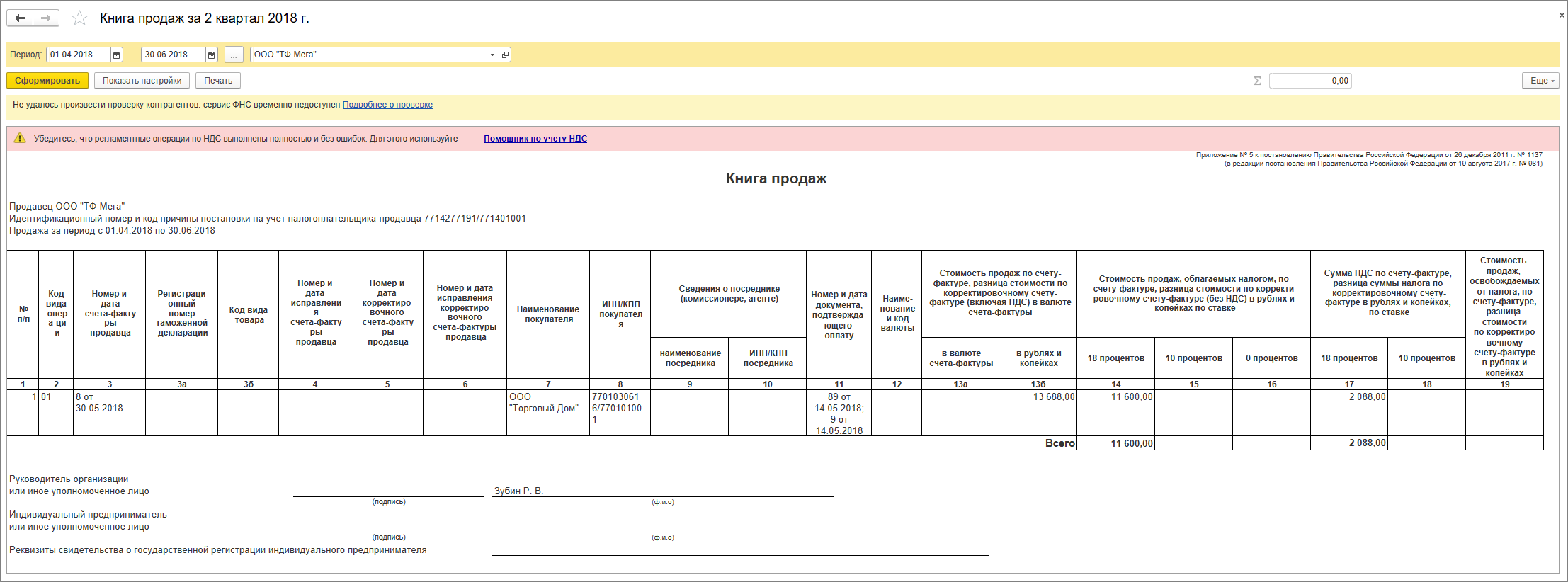Expand organization dropdown ООО "ТФ-Мега"
1568x582 pixels.
[492, 55]
